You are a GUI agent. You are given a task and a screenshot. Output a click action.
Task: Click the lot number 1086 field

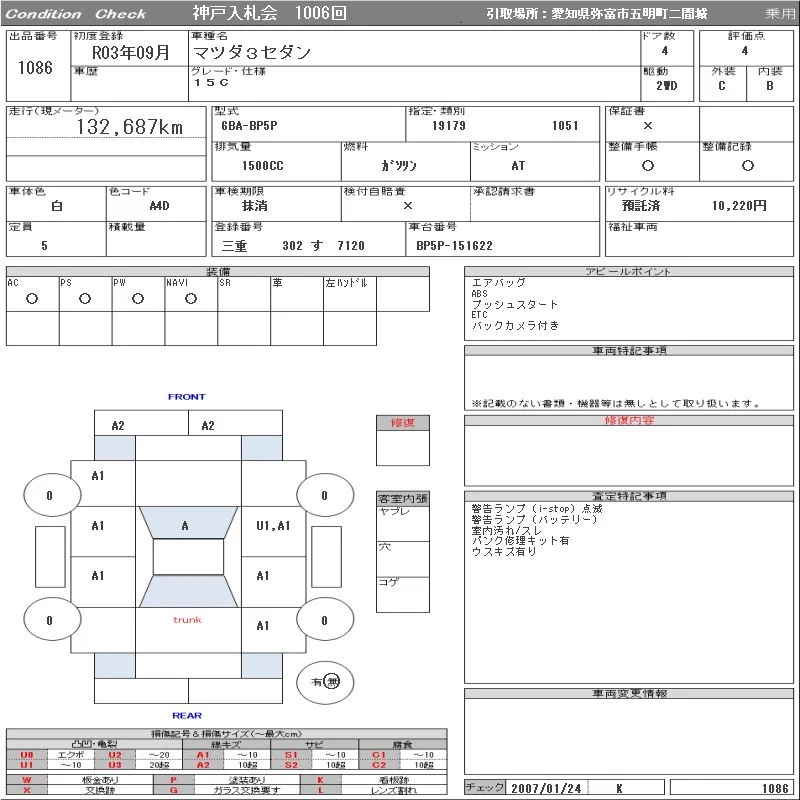[x=35, y=68]
